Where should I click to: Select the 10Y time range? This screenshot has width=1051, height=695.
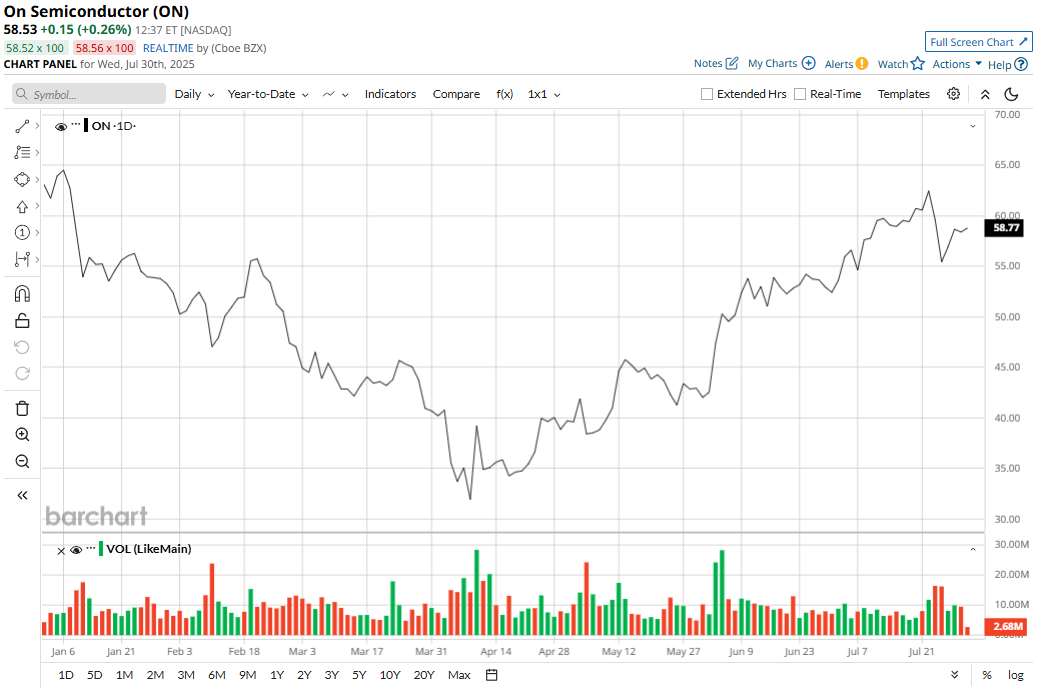coord(389,675)
